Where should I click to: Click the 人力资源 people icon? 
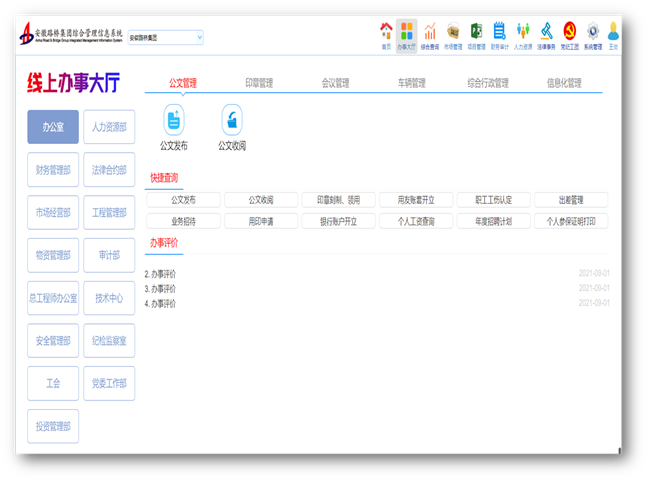point(523,34)
